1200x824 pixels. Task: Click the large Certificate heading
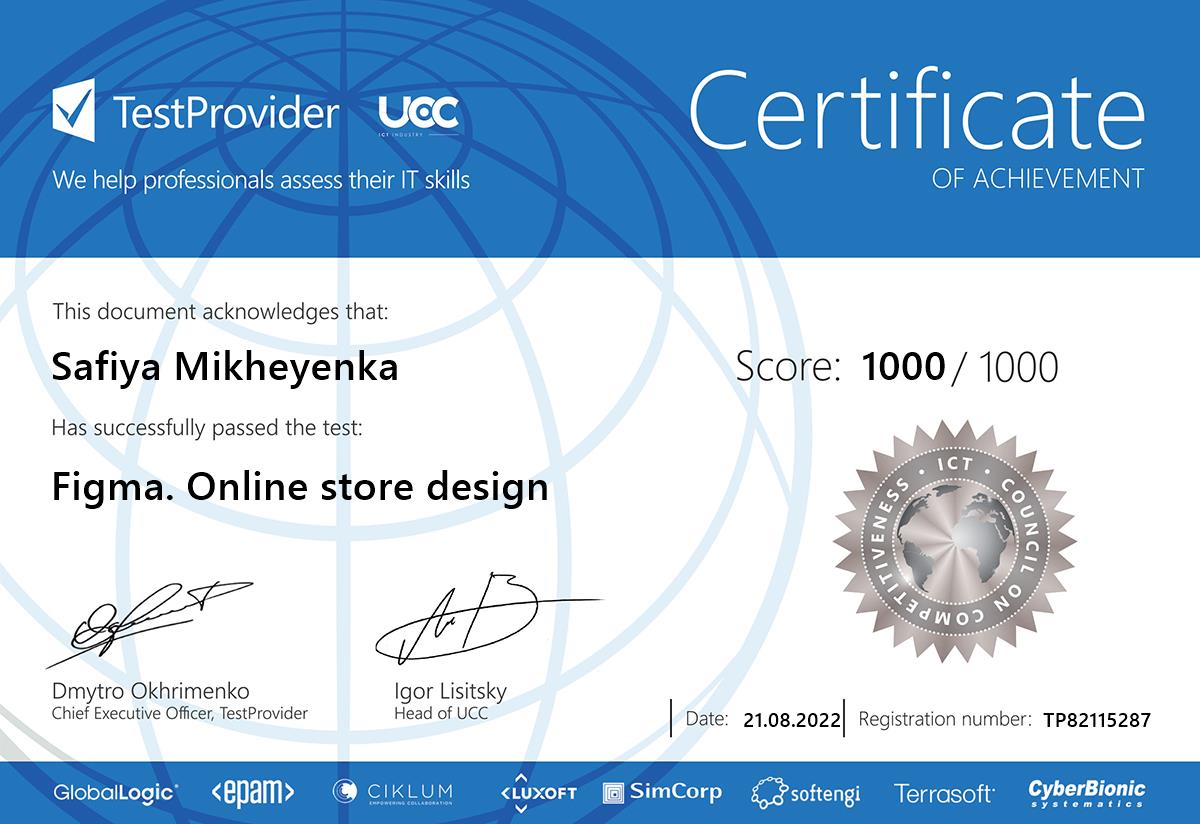(916, 112)
